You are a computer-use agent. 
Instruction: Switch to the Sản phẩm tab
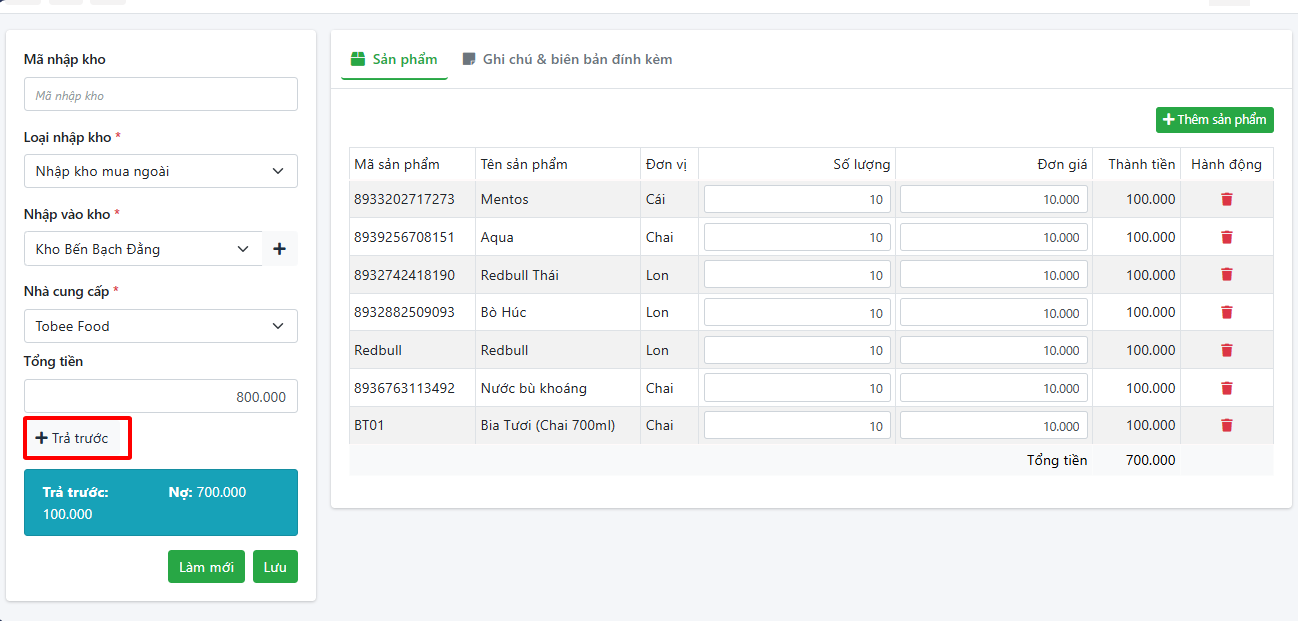point(394,60)
